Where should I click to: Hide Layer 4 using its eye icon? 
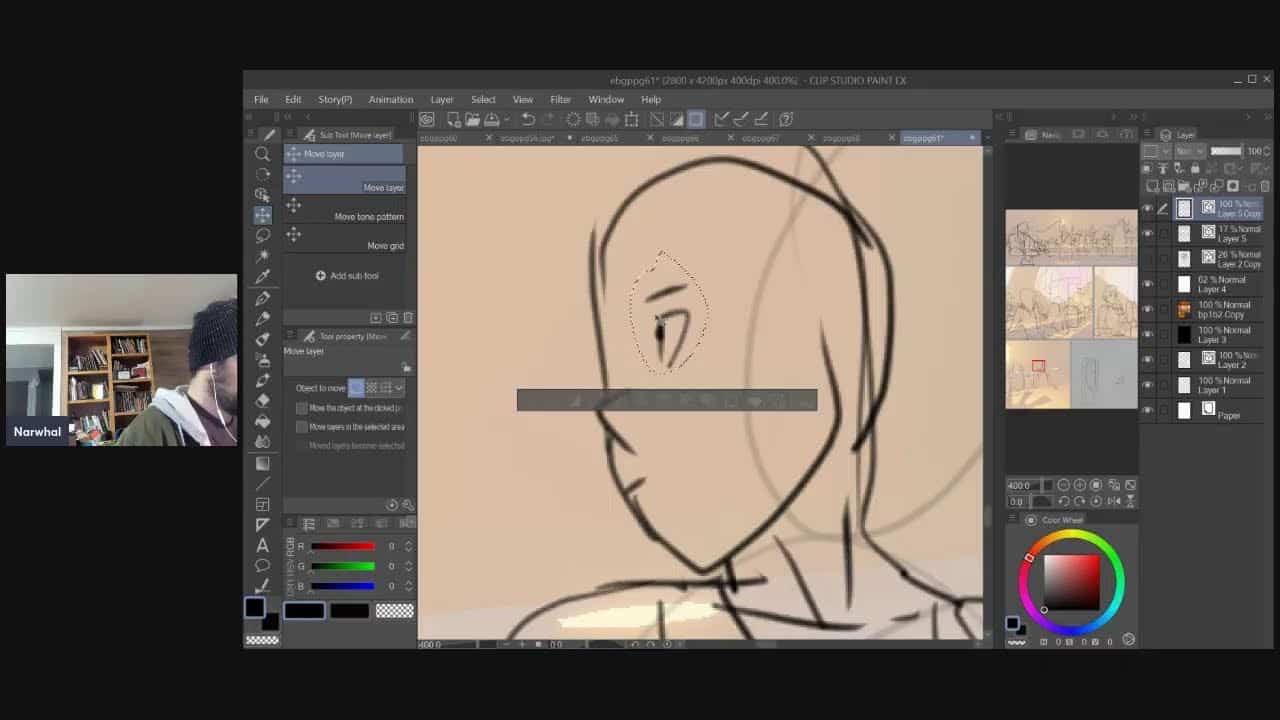[1147, 284]
